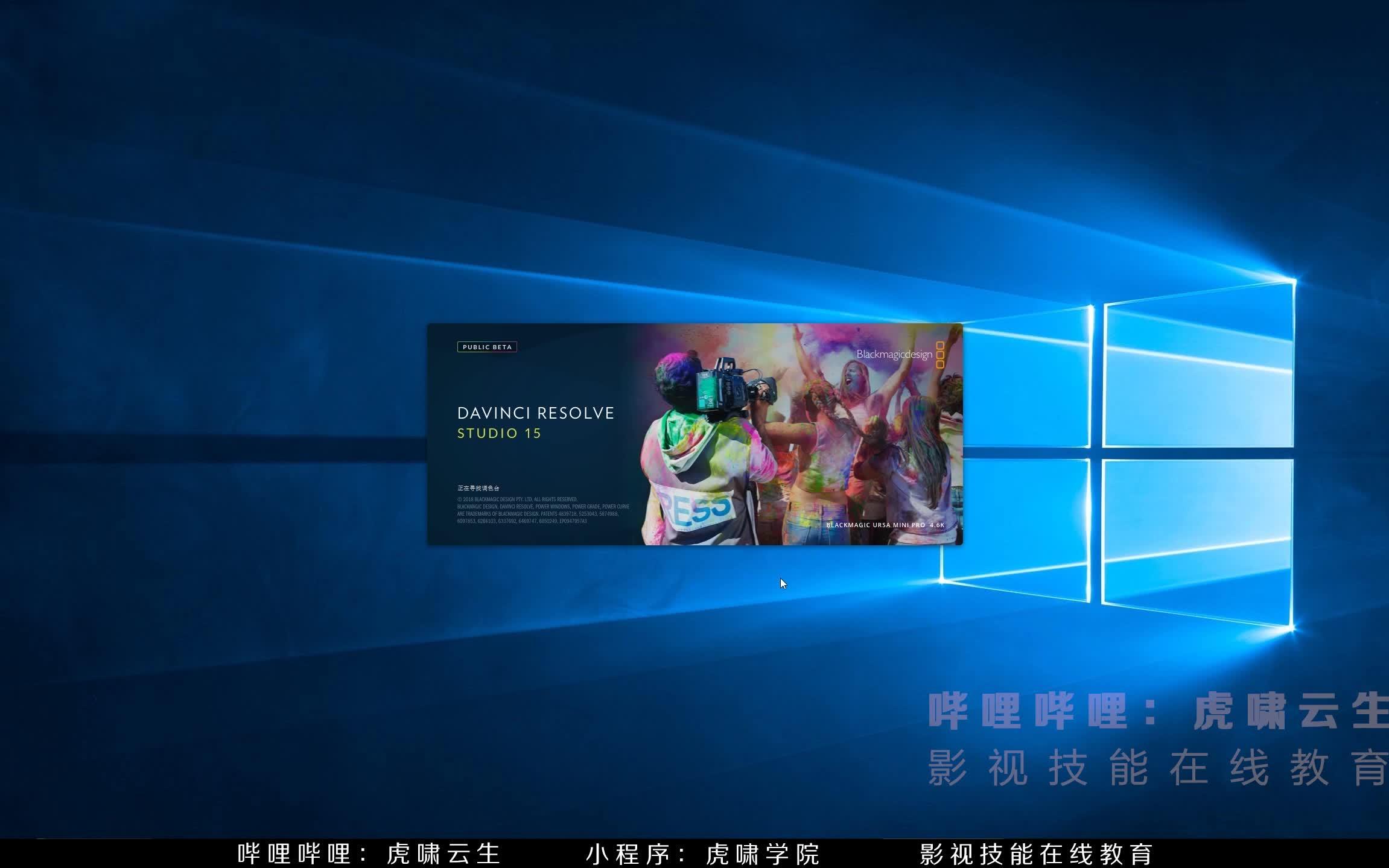Viewport: 1389px width, 868px height.
Task: Click the splash screen artwork photo
Action: pos(796,434)
